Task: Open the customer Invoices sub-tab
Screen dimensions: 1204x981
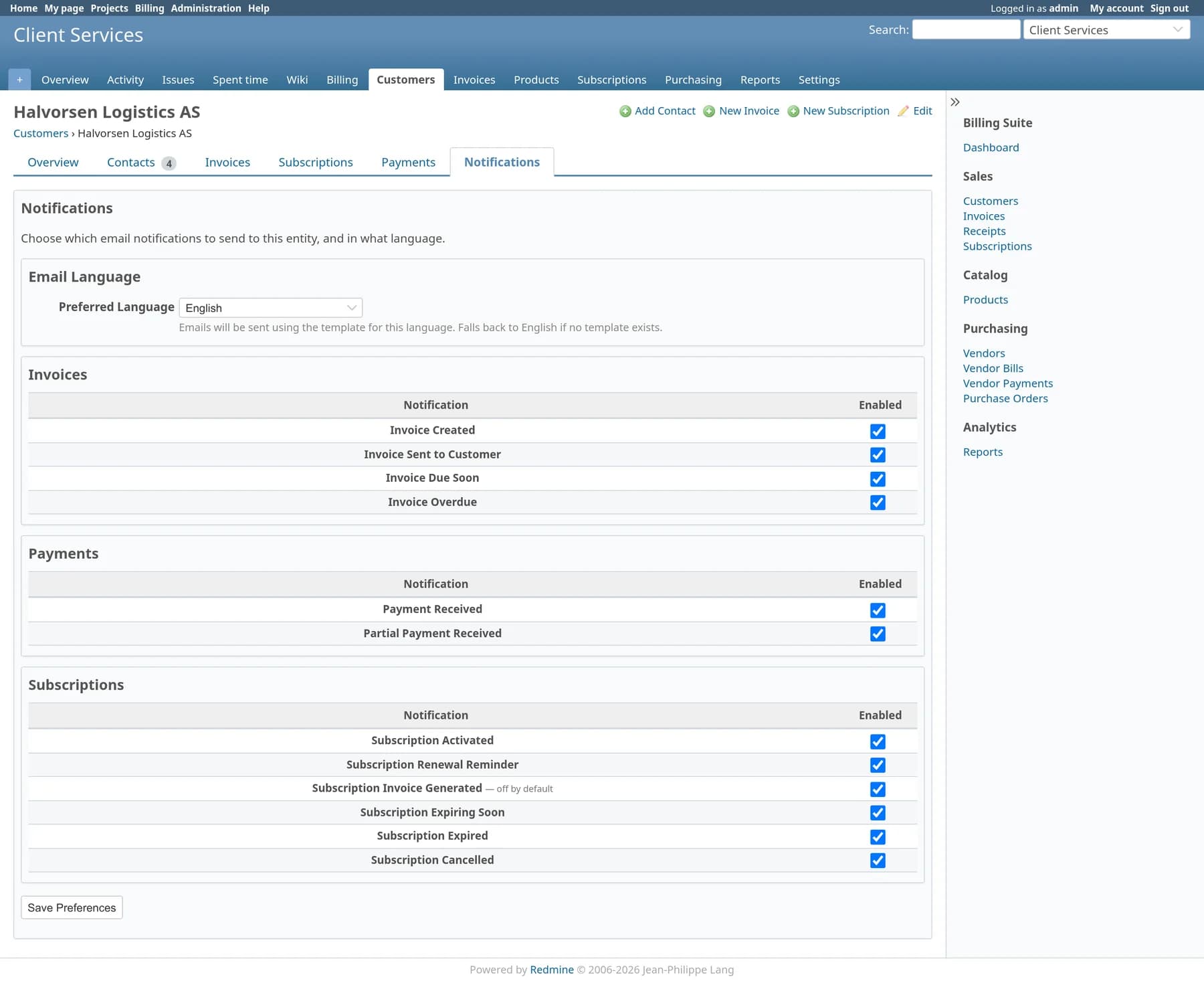Action: click(x=227, y=163)
